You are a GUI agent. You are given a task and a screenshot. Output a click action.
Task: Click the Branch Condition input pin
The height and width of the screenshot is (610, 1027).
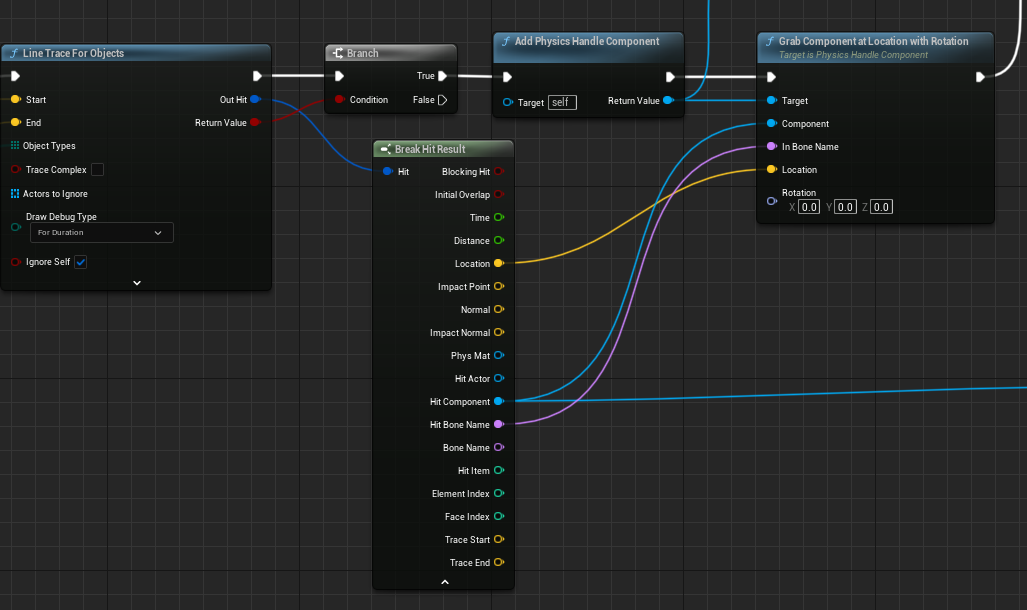339,100
